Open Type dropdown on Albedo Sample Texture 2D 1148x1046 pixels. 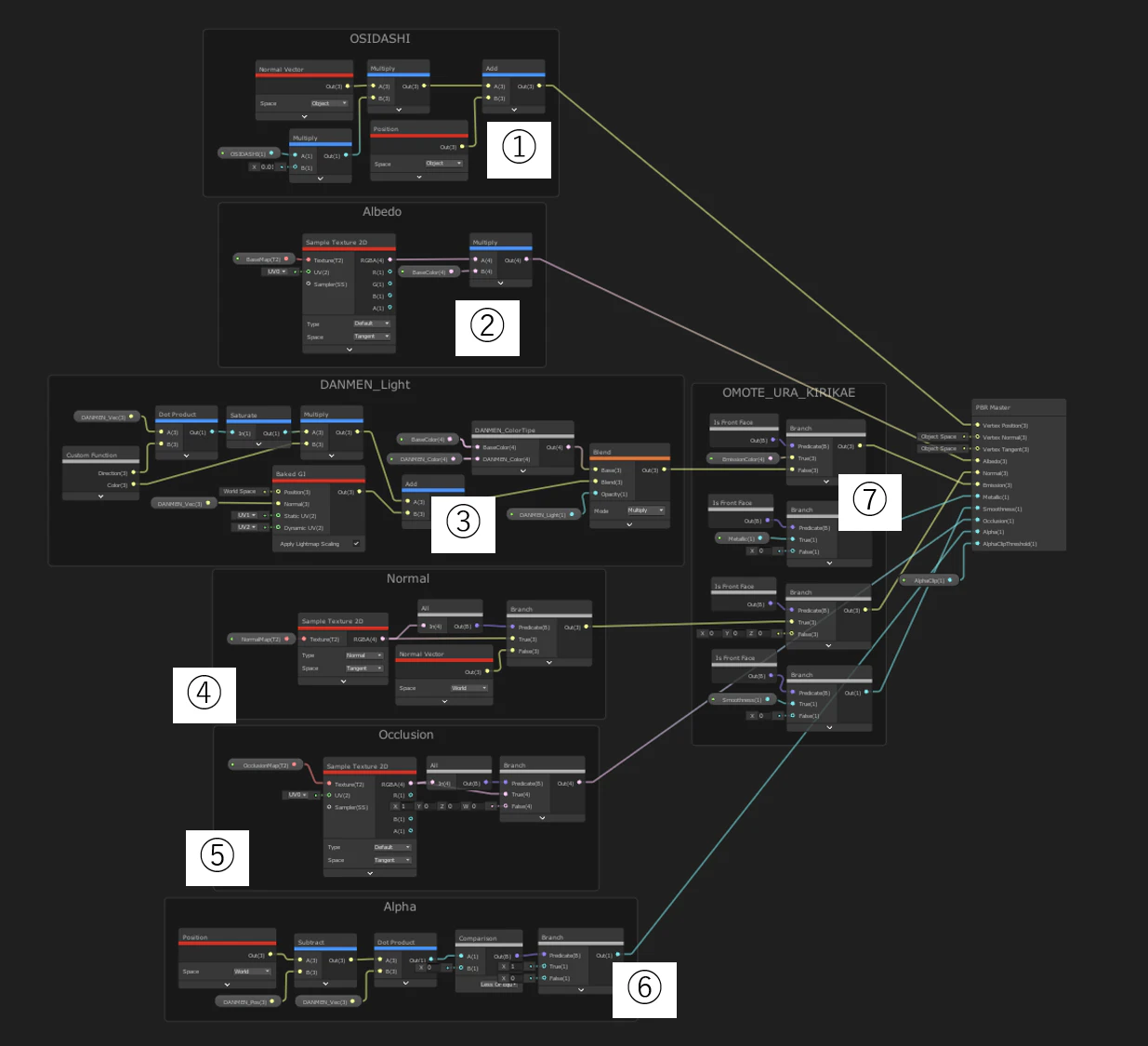point(372,324)
